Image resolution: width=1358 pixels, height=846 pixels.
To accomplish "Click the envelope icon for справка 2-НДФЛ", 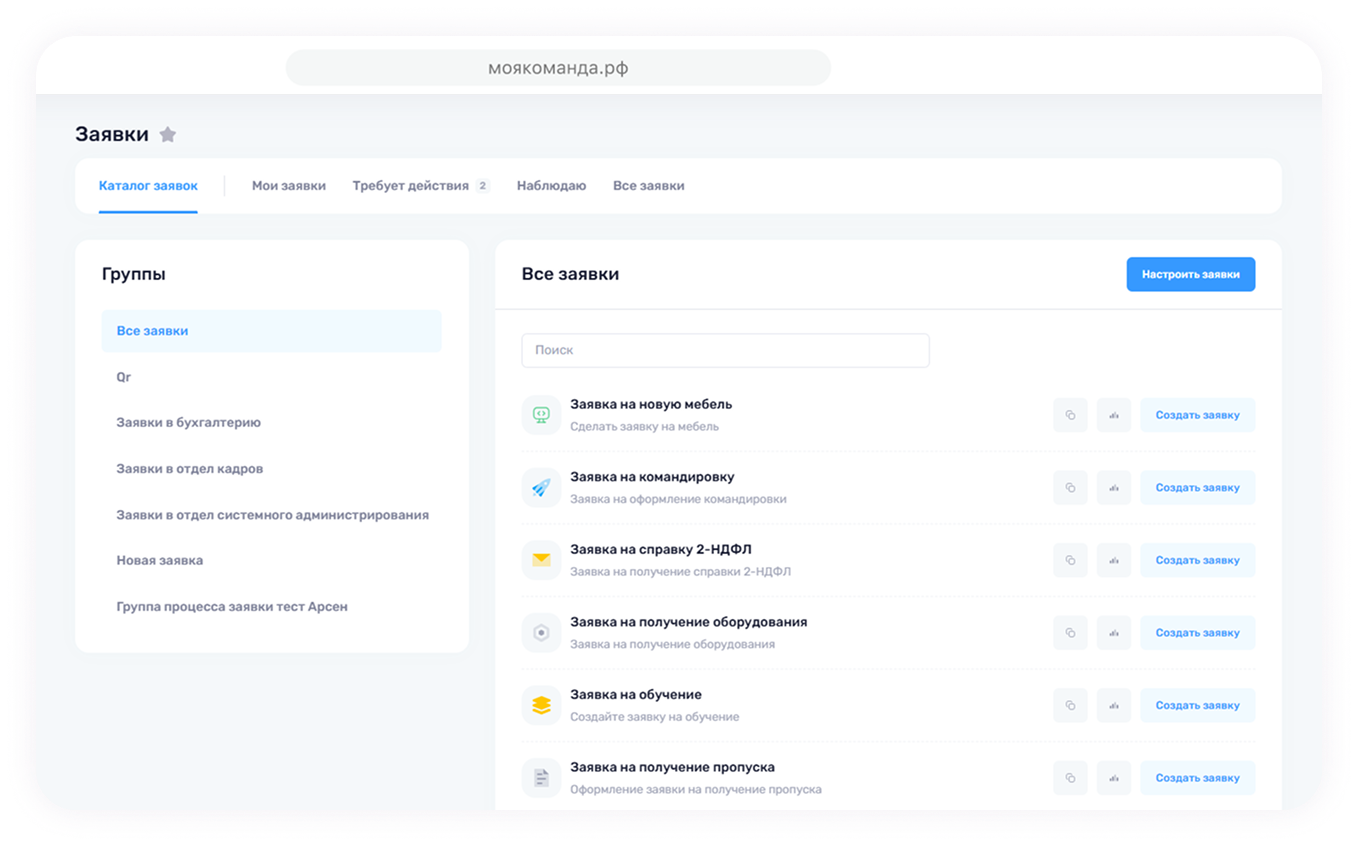I will pyautogui.click(x=541, y=560).
